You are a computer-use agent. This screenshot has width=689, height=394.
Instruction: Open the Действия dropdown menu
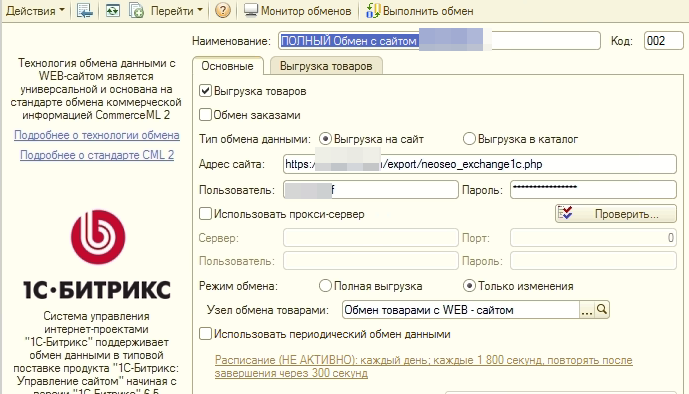click(x=35, y=11)
